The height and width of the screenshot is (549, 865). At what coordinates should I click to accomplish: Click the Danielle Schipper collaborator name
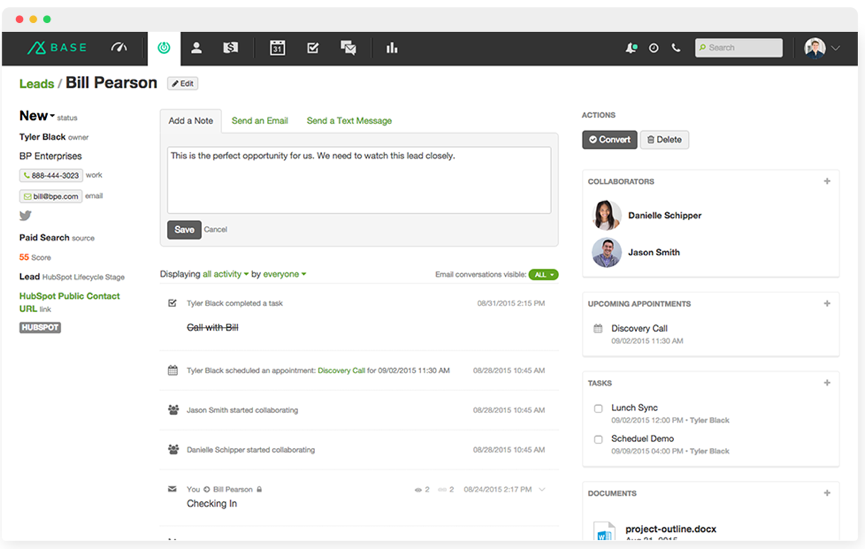(x=665, y=216)
